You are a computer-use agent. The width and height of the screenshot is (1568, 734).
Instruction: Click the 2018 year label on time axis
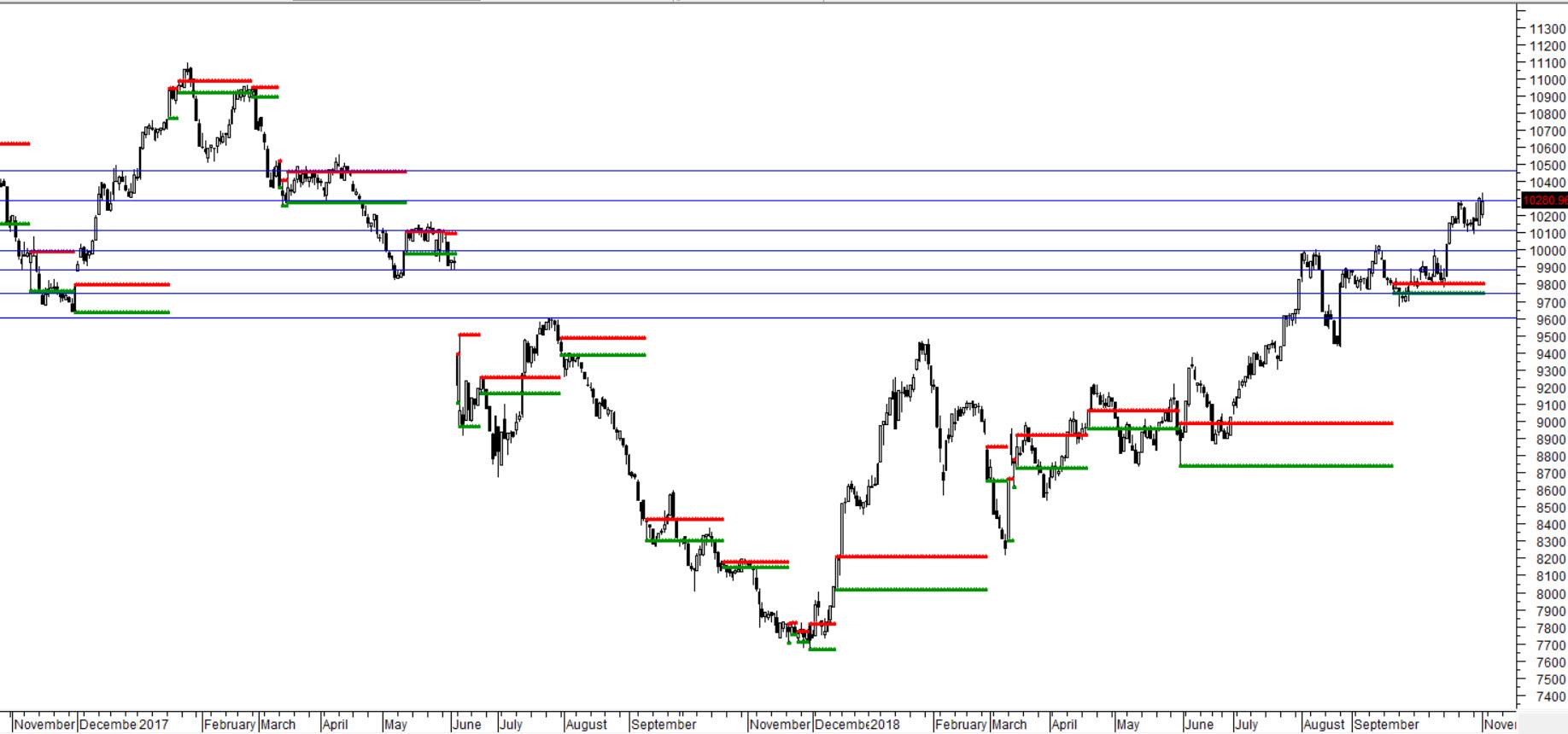click(x=885, y=724)
